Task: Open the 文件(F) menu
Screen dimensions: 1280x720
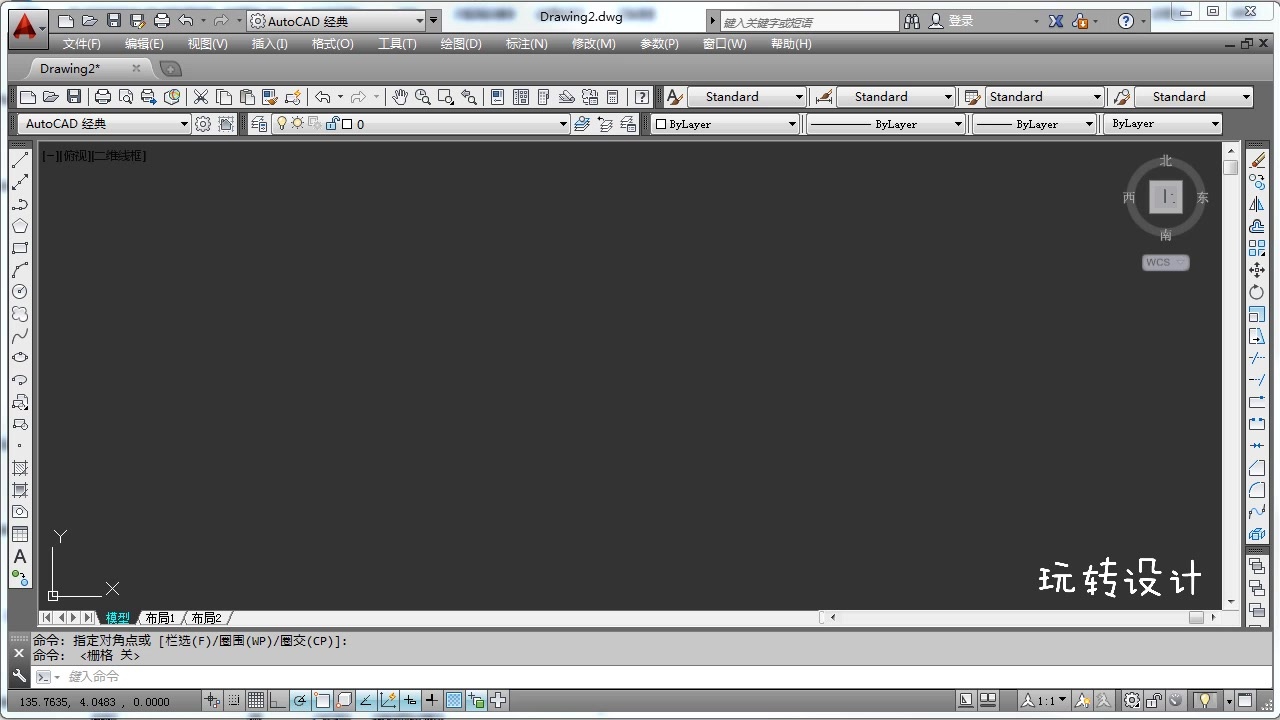Action: [x=81, y=44]
